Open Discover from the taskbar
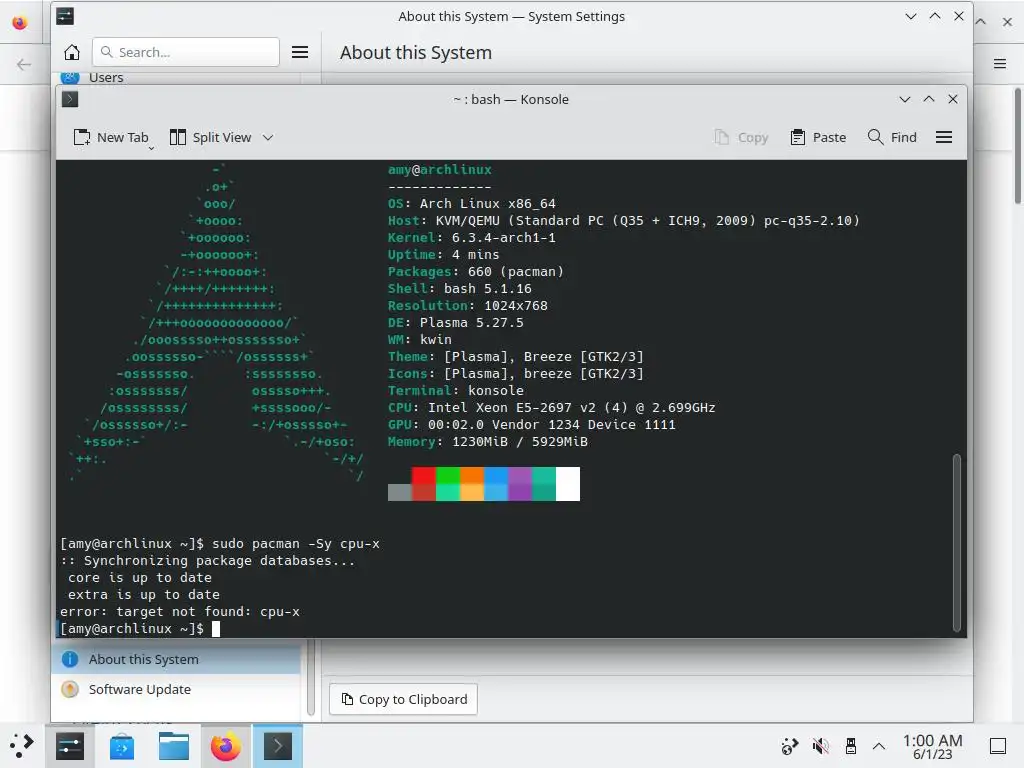The image size is (1024, 768). (121, 746)
